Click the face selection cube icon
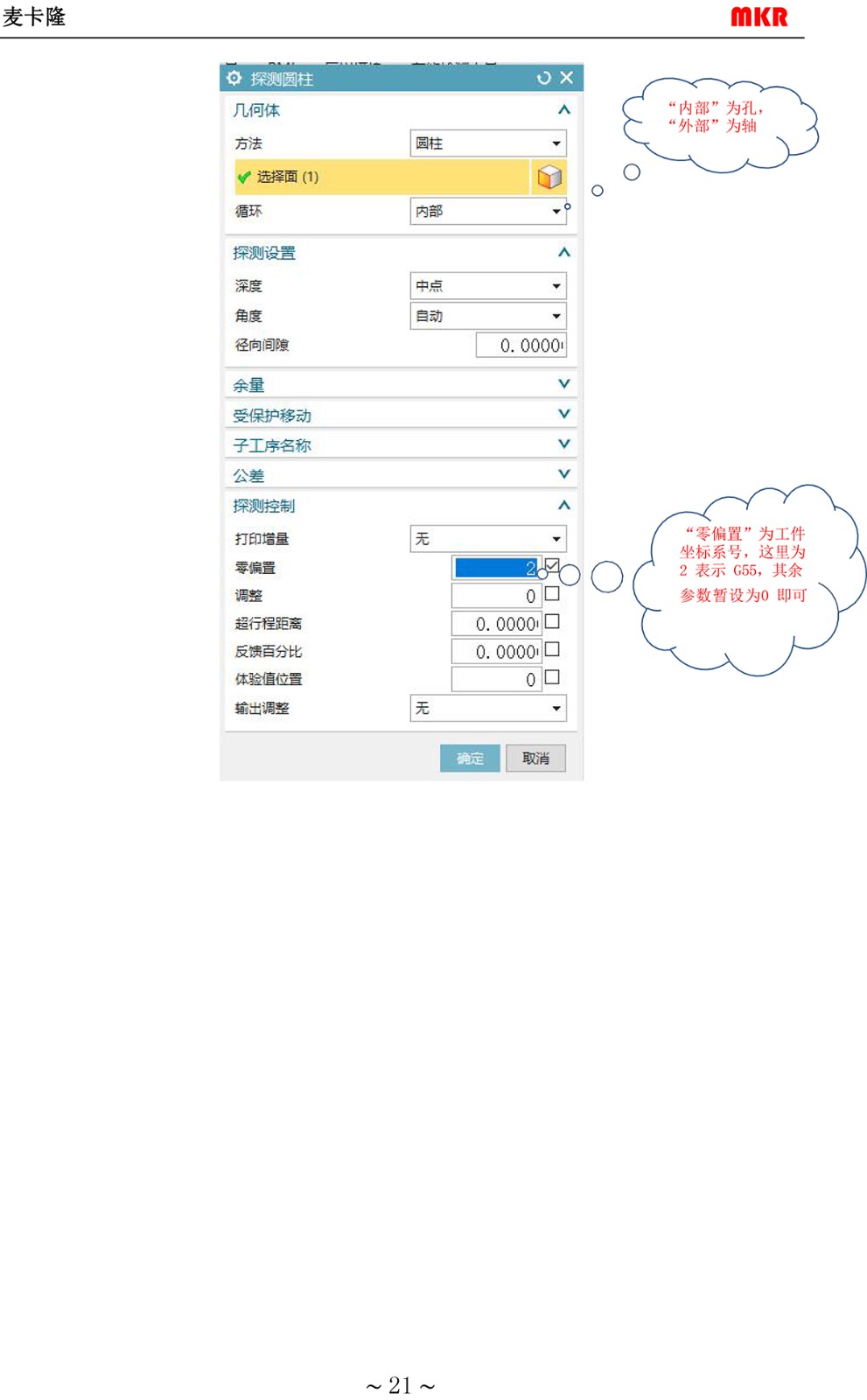 (x=549, y=177)
